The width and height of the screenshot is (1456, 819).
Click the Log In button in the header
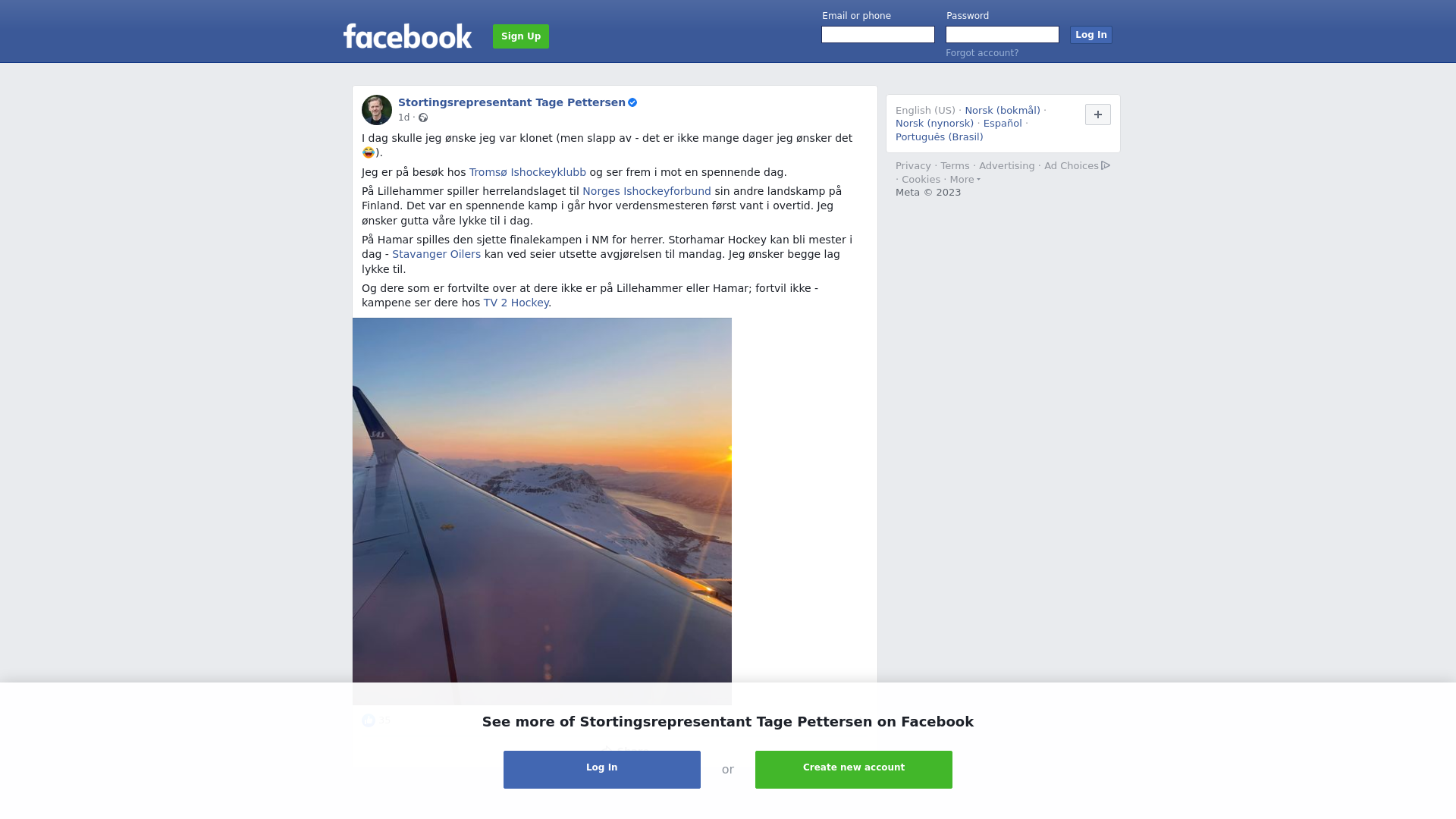tap(1091, 35)
